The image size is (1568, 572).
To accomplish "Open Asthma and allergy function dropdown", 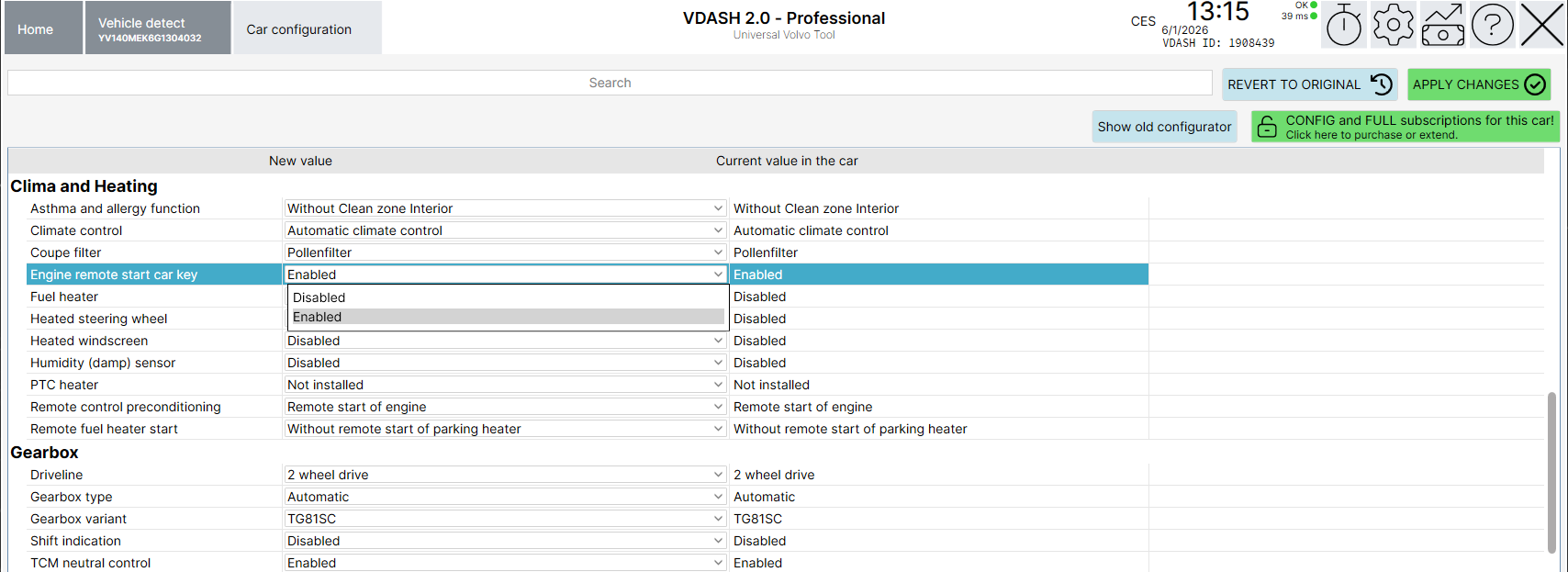I will click(505, 208).
